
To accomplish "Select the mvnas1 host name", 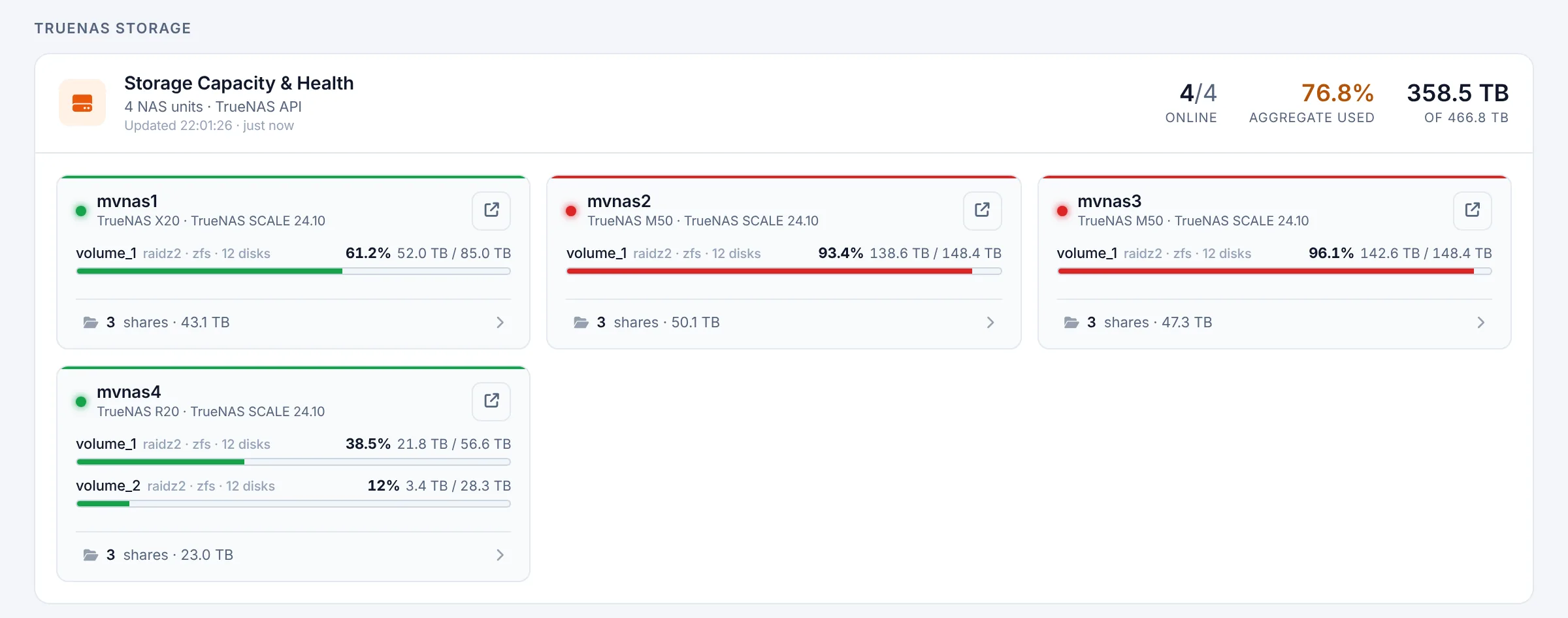I will pos(127,201).
